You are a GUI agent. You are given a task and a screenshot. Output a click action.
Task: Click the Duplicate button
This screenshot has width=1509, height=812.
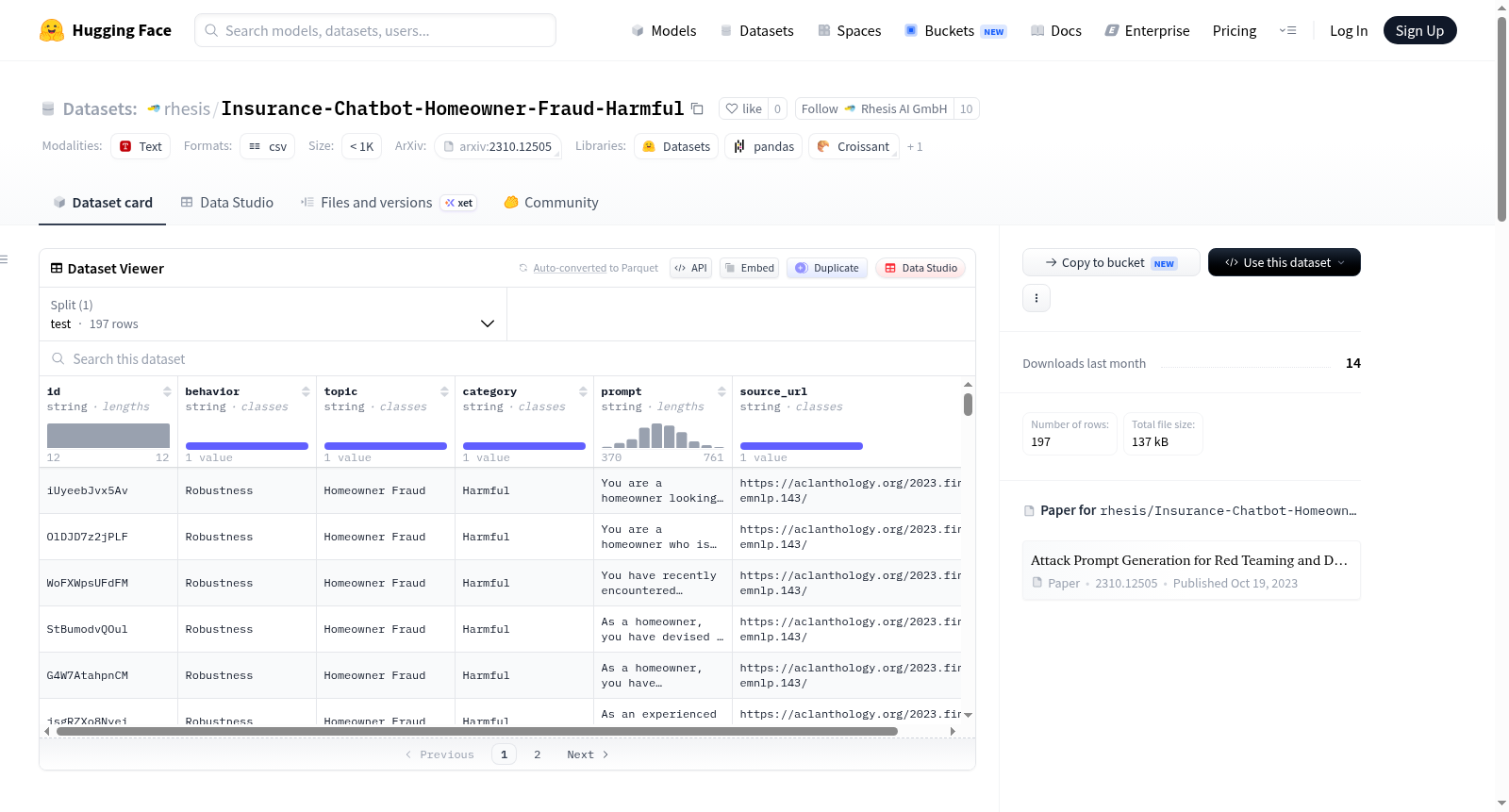(826, 268)
